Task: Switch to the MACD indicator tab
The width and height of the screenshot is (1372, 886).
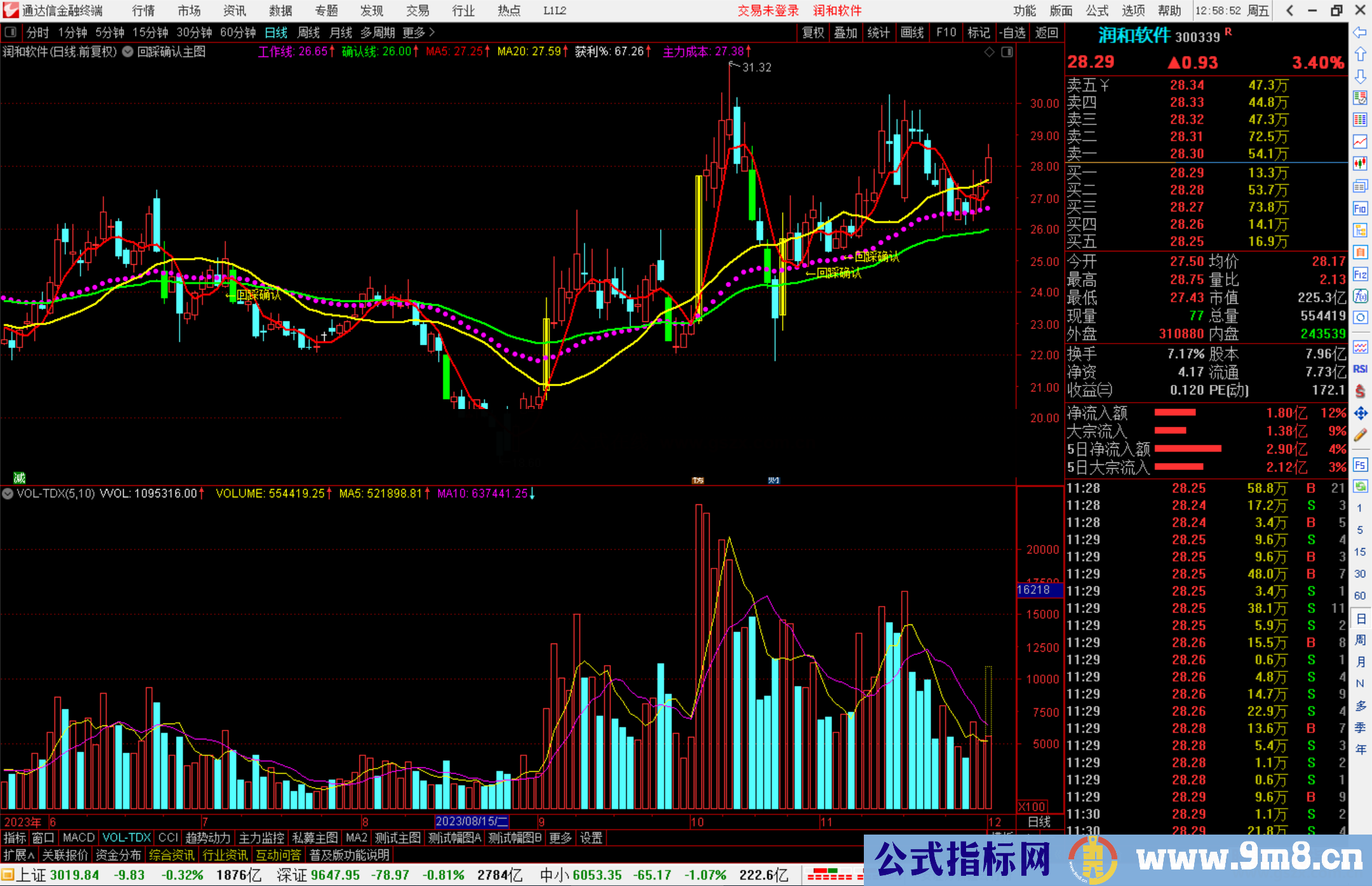Action: click(79, 838)
